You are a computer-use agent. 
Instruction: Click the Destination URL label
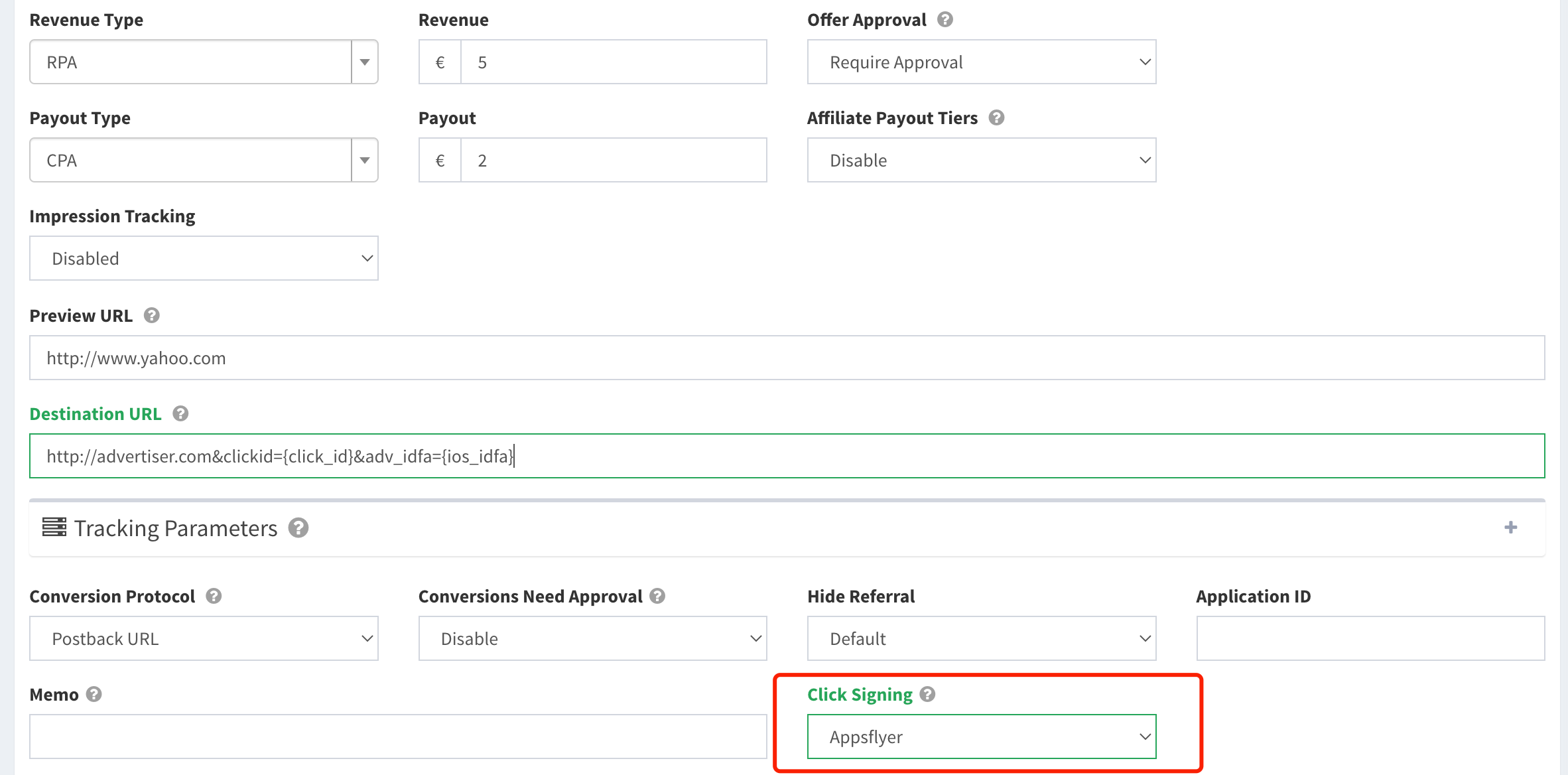coord(96,414)
